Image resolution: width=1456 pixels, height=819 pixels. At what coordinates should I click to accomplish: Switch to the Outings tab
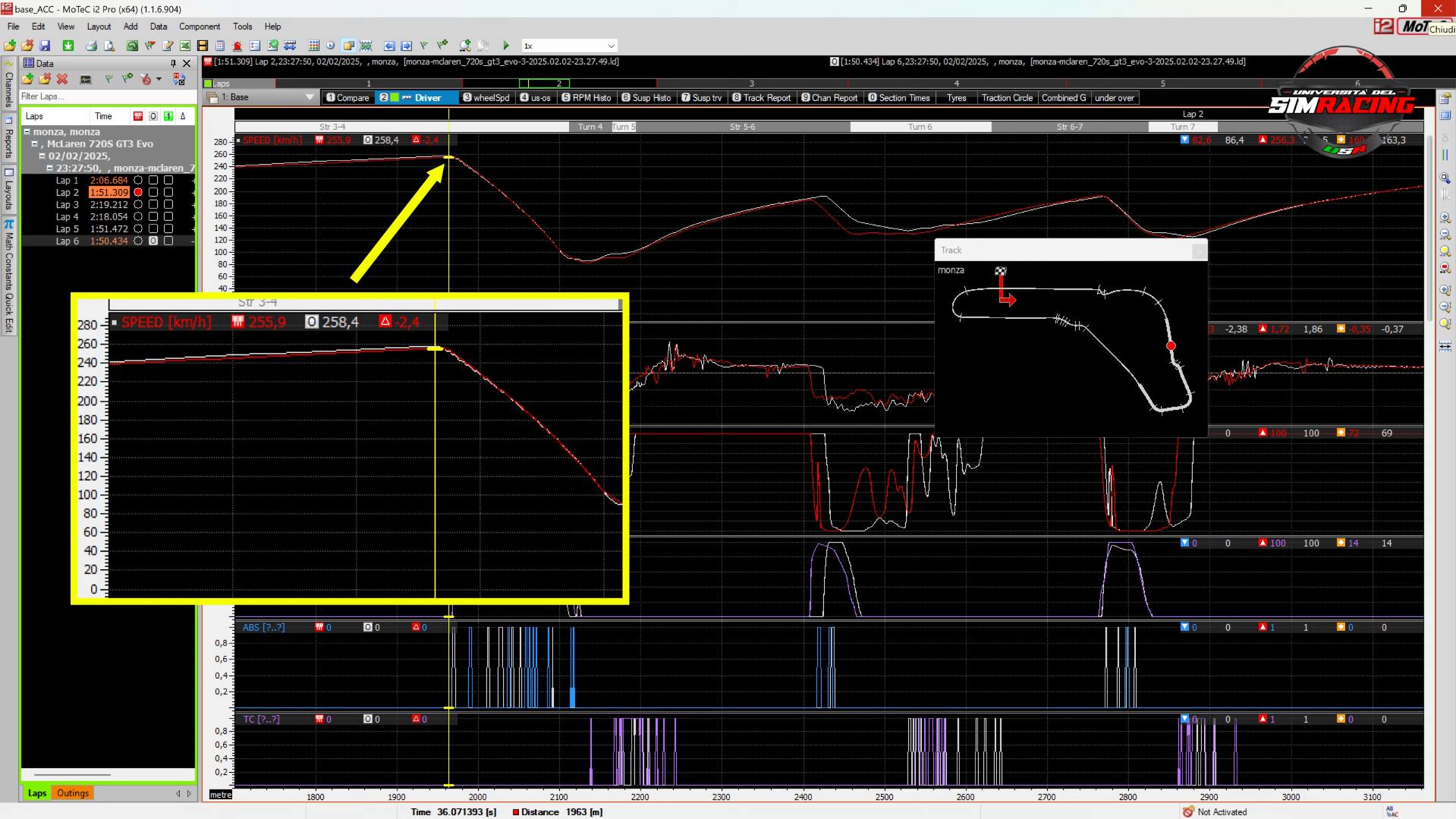coord(73,792)
